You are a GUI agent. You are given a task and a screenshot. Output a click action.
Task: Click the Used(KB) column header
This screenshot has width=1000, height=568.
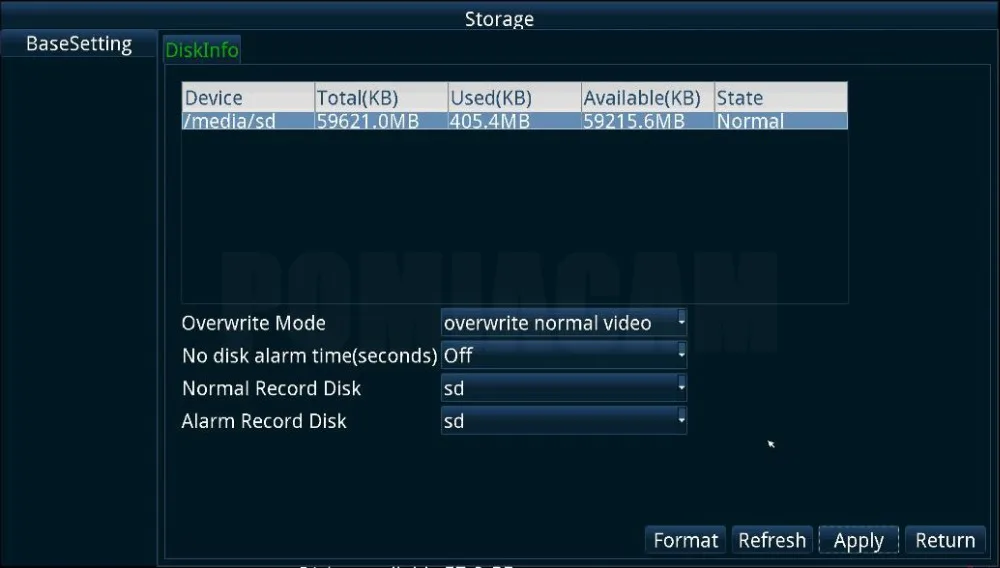(515, 98)
